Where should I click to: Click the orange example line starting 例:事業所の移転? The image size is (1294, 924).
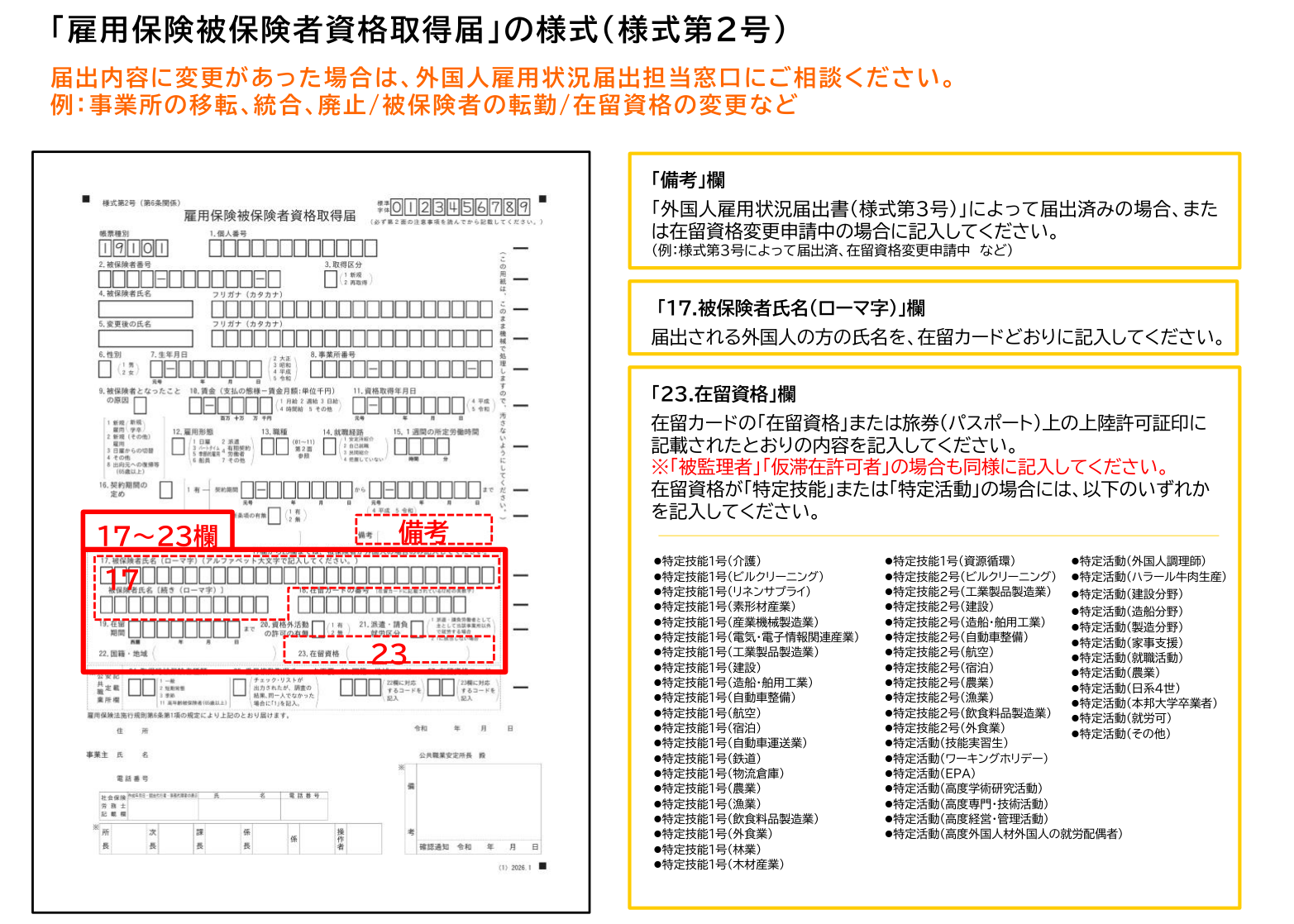(x=423, y=104)
